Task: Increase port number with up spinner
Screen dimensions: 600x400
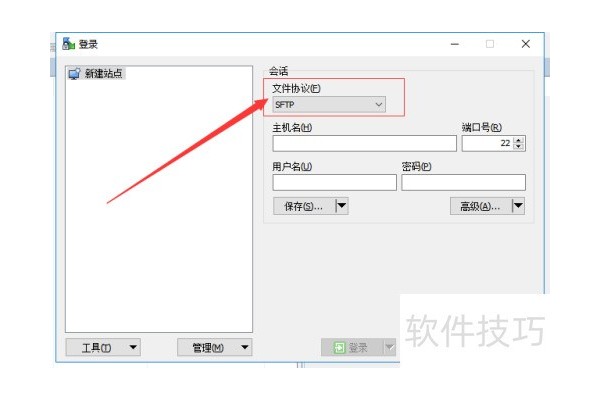Action: pos(519,140)
